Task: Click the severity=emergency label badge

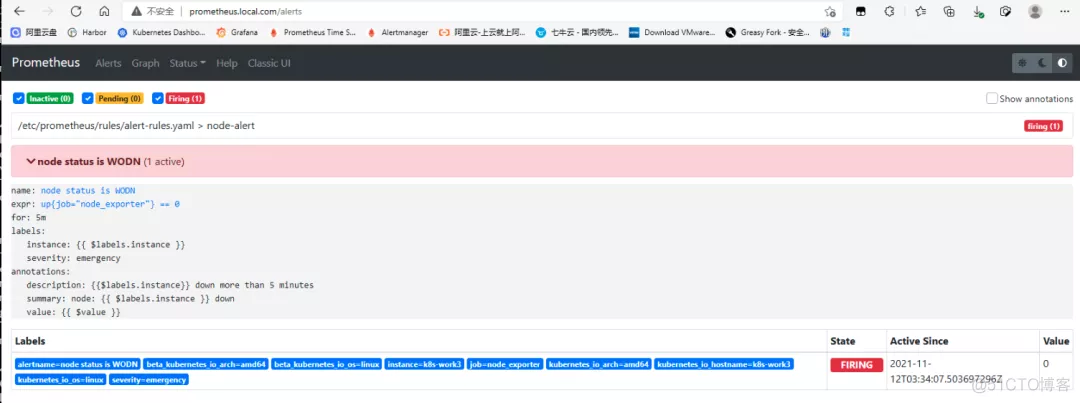Action: pos(149,380)
